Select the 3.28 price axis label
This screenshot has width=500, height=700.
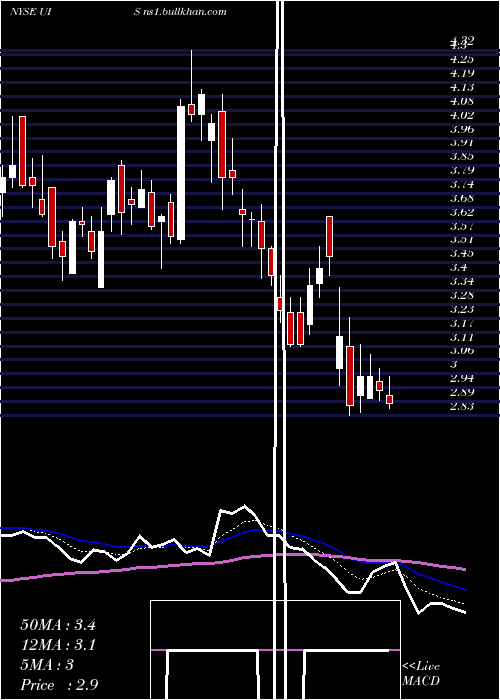pyautogui.click(x=462, y=296)
